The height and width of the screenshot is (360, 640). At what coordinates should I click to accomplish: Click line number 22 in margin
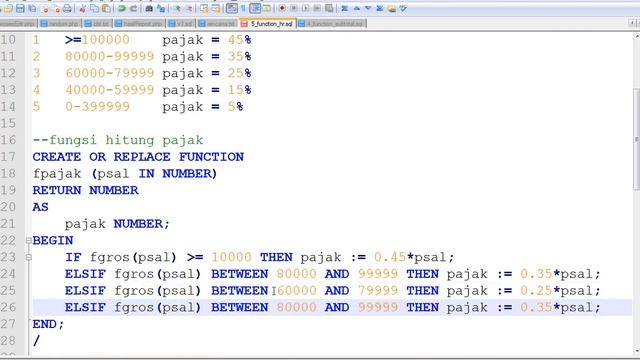(x=8, y=240)
